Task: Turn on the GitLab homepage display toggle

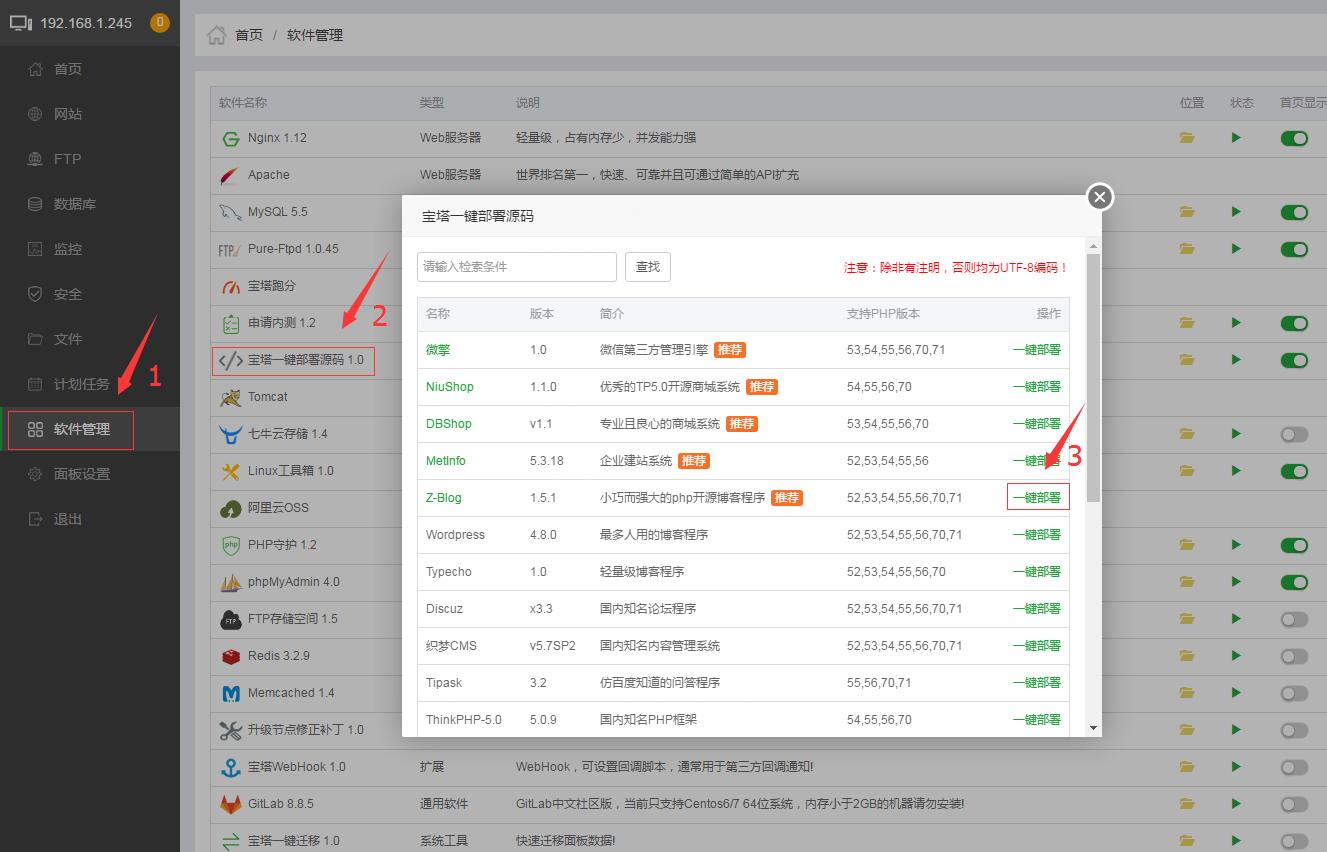Action: (x=1294, y=804)
